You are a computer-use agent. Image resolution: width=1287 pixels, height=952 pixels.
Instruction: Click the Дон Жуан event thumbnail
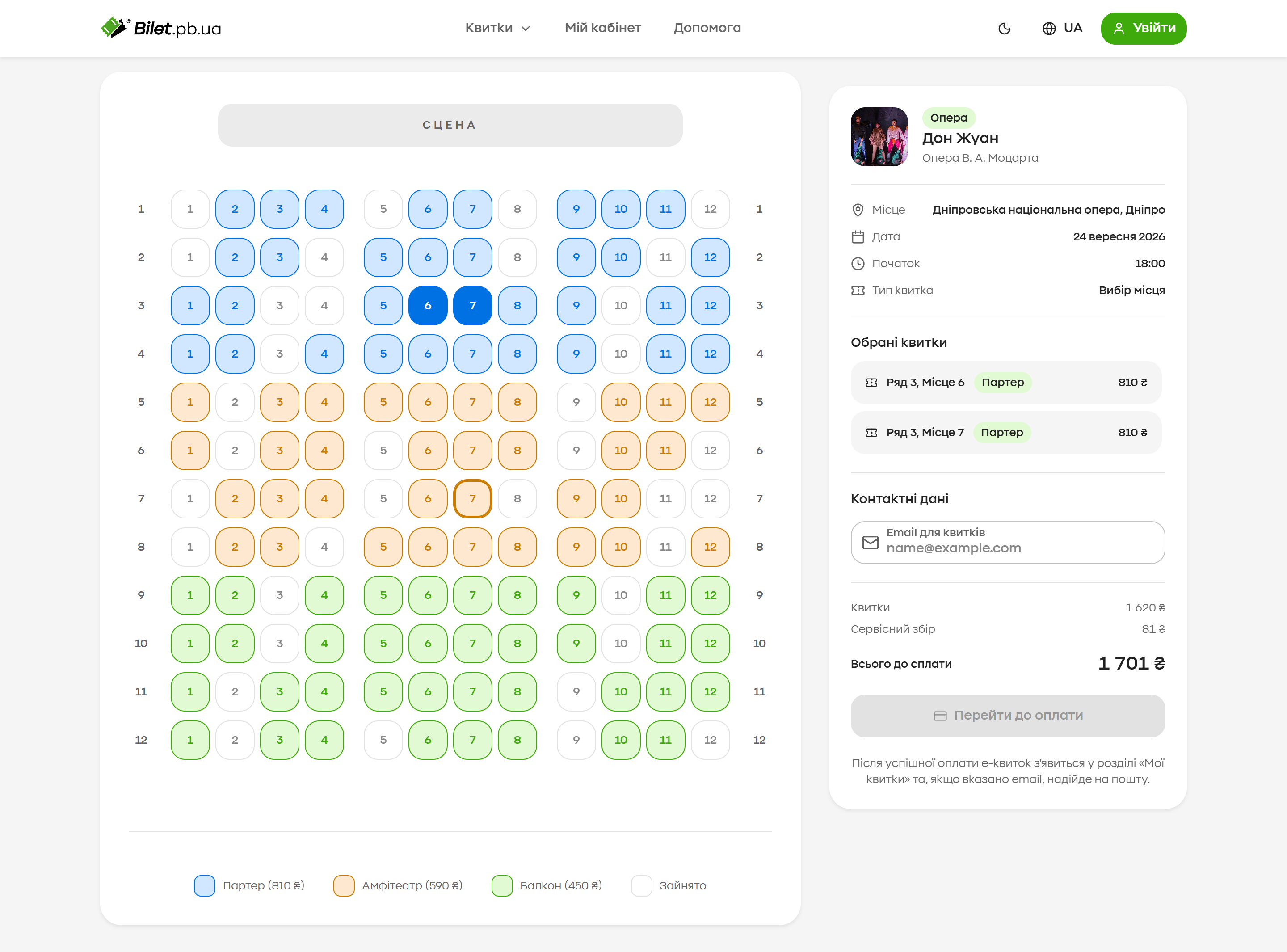879,137
